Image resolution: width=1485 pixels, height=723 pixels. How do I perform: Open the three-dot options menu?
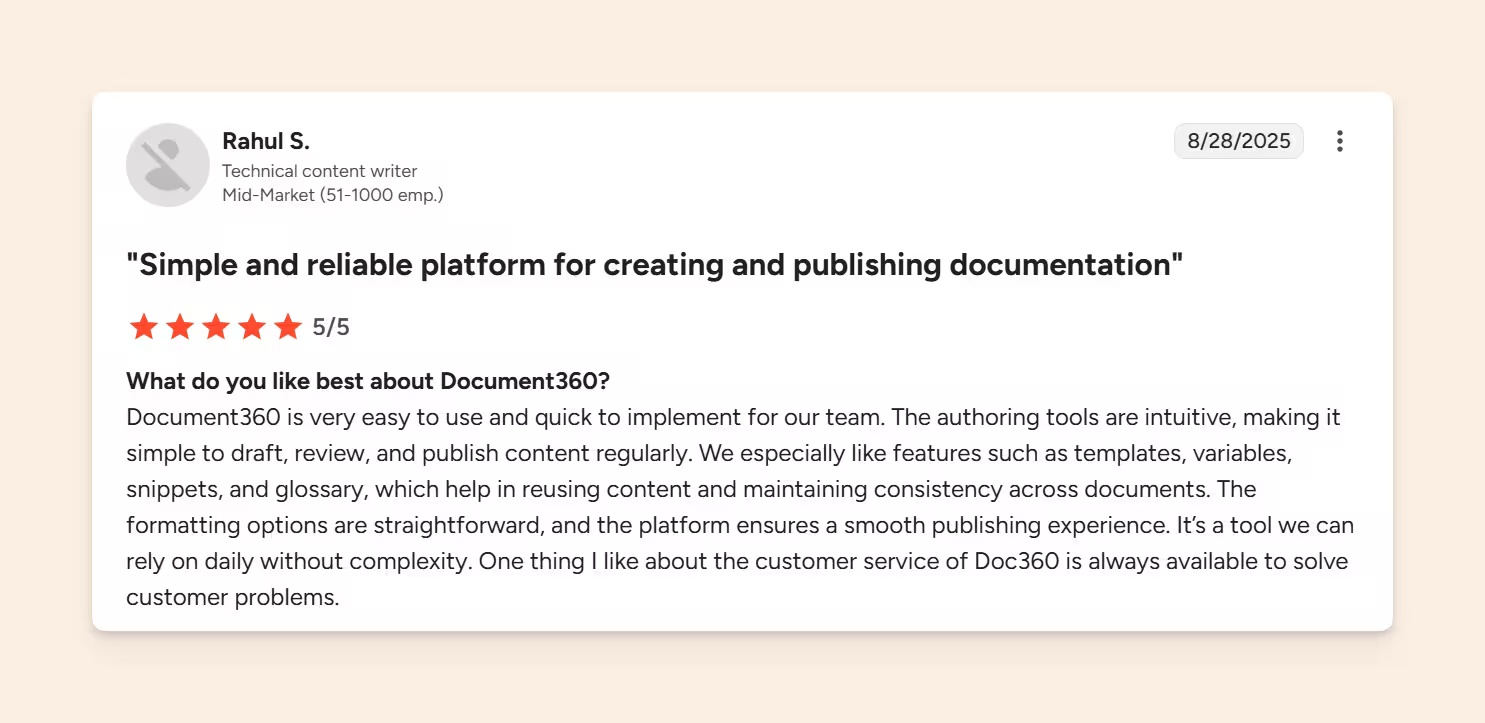click(1340, 141)
